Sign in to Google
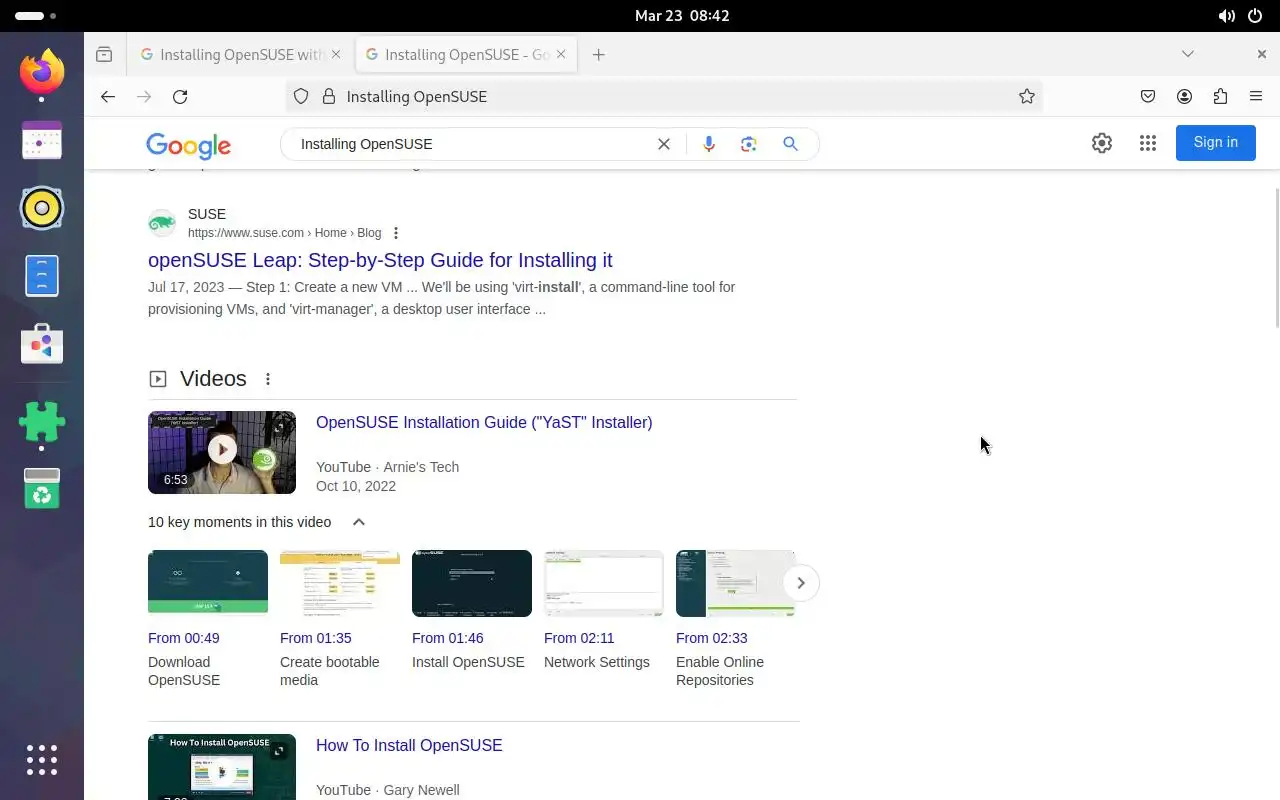The width and height of the screenshot is (1280, 800). coord(1215,142)
